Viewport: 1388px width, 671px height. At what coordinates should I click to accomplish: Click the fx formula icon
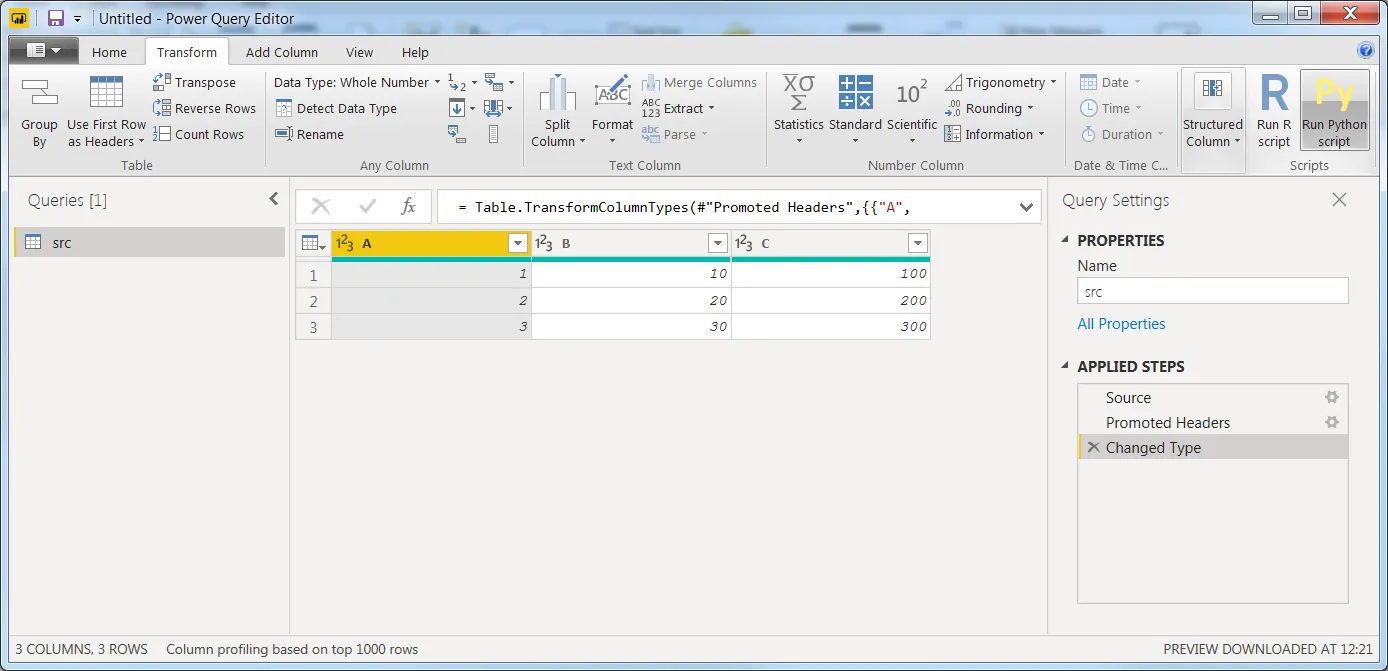click(x=408, y=207)
